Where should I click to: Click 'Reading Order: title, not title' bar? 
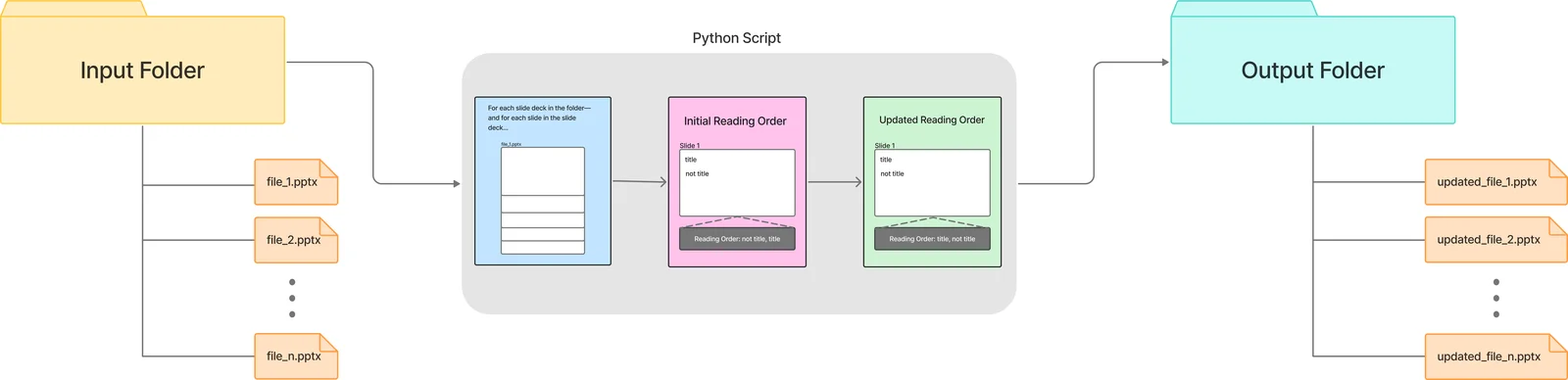tap(932, 239)
